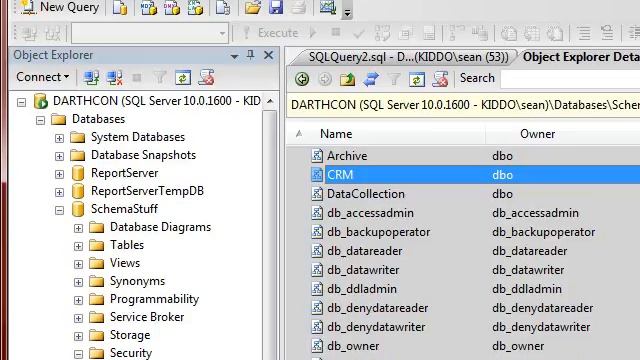Expand the Tables folder

(x=78, y=246)
